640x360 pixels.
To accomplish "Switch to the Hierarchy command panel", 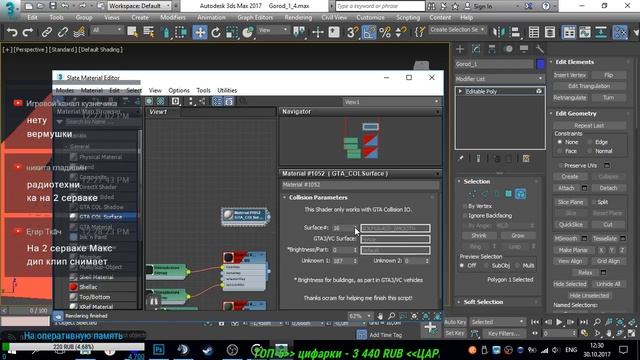I will tap(492, 49).
